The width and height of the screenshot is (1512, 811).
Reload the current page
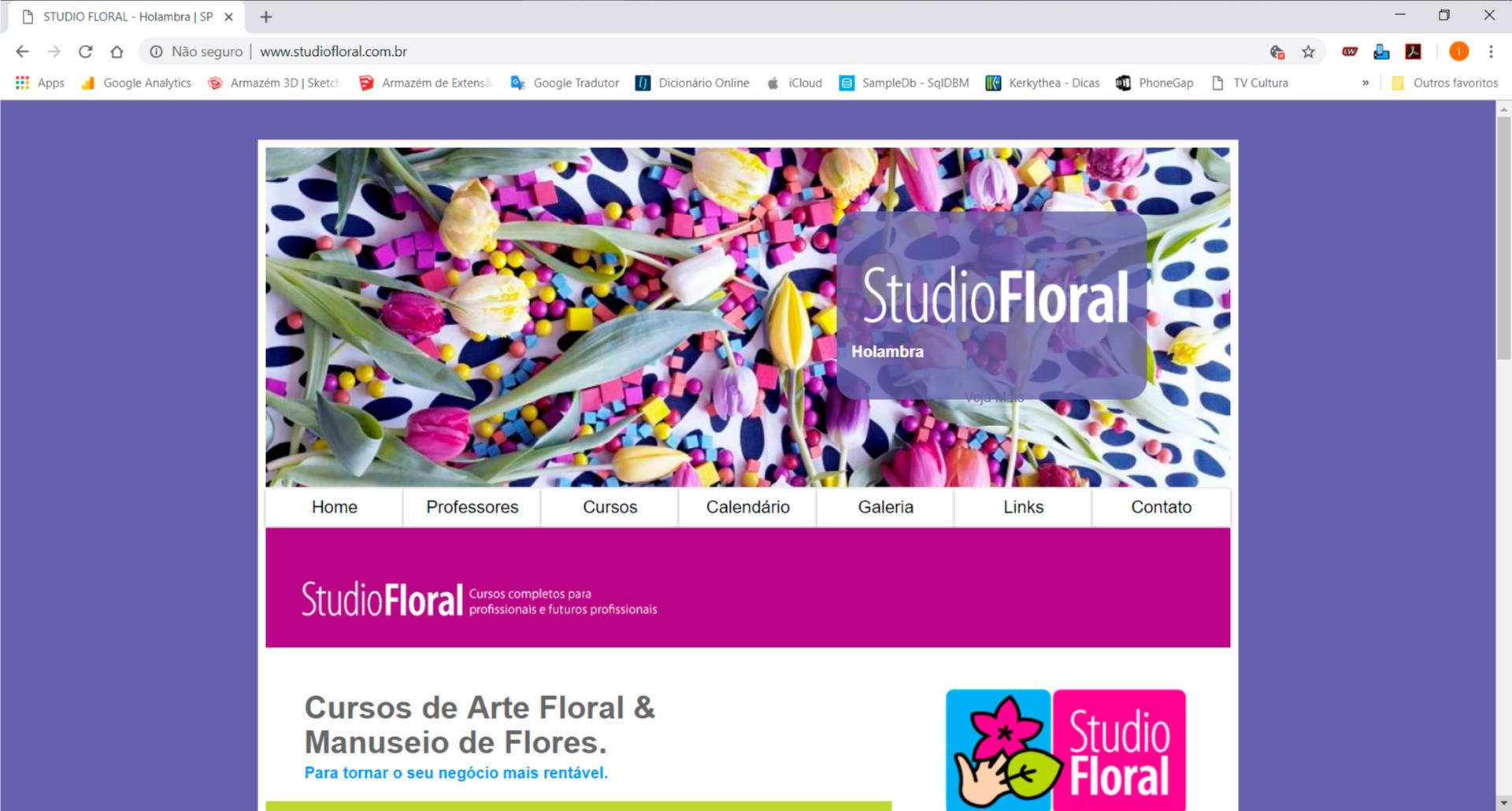point(85,52)
